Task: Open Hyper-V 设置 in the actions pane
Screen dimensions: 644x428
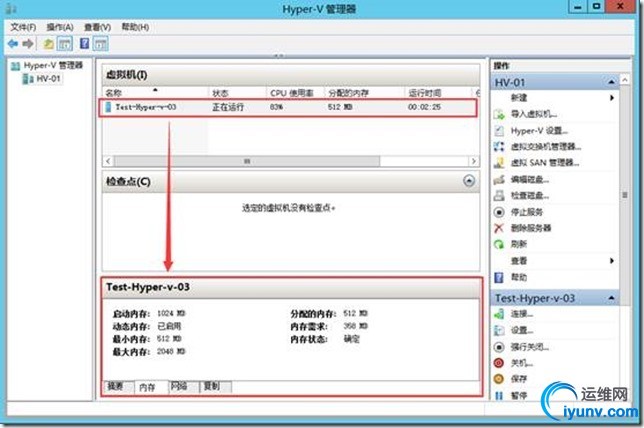Action: point(539,131)
